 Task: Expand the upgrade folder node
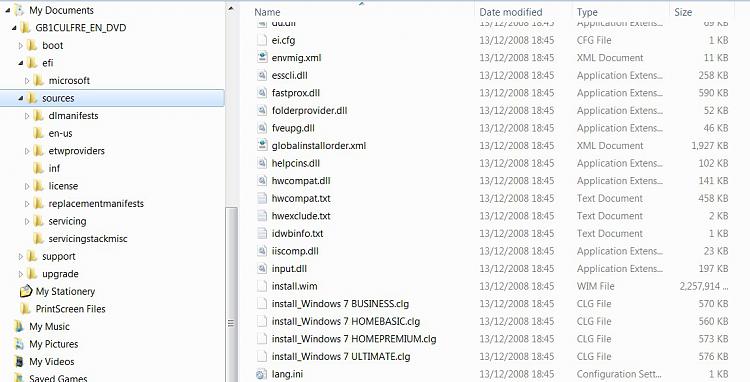21,274
